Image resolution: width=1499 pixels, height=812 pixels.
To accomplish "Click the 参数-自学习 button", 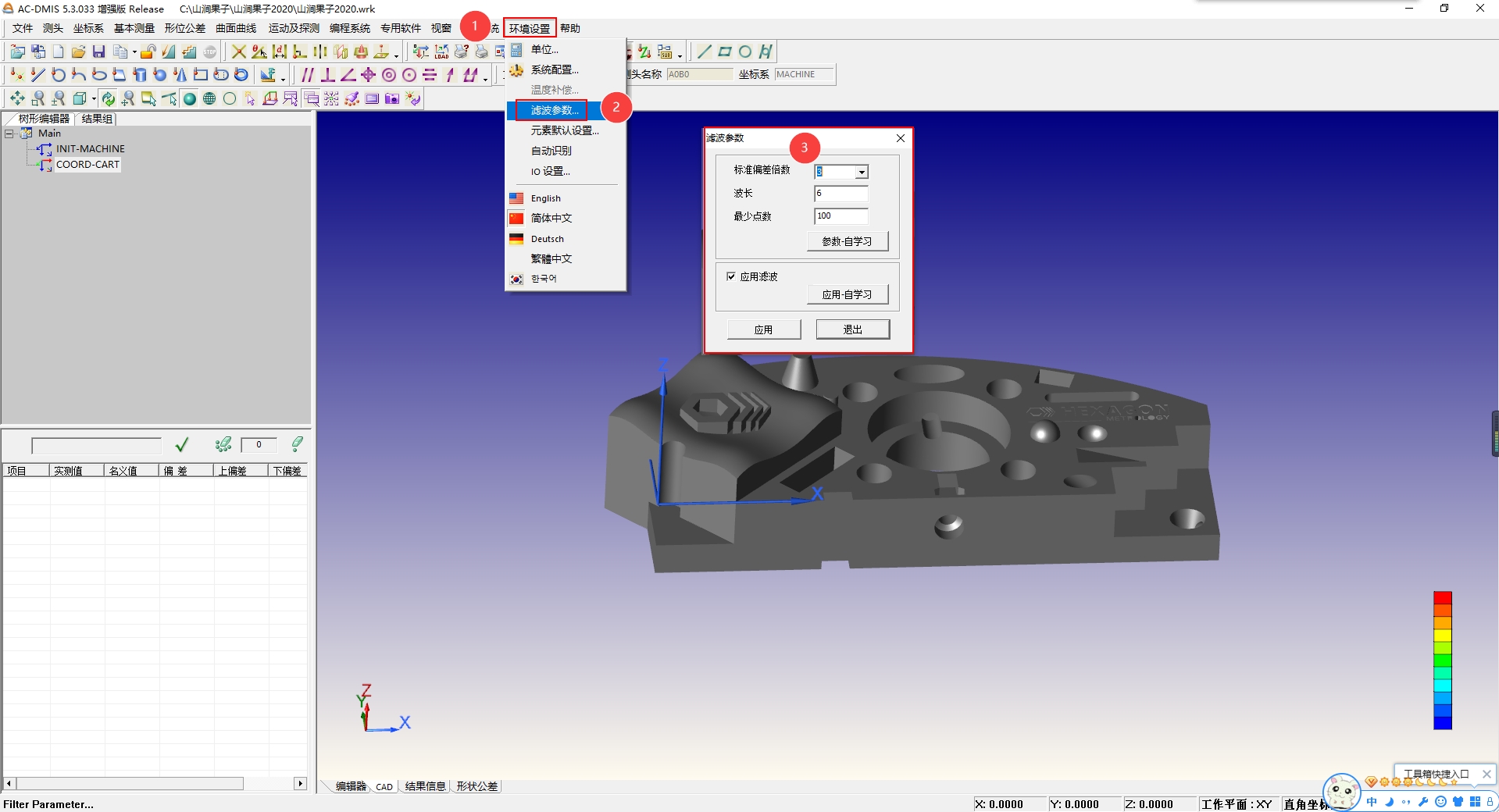I will (x=848, y=241).
